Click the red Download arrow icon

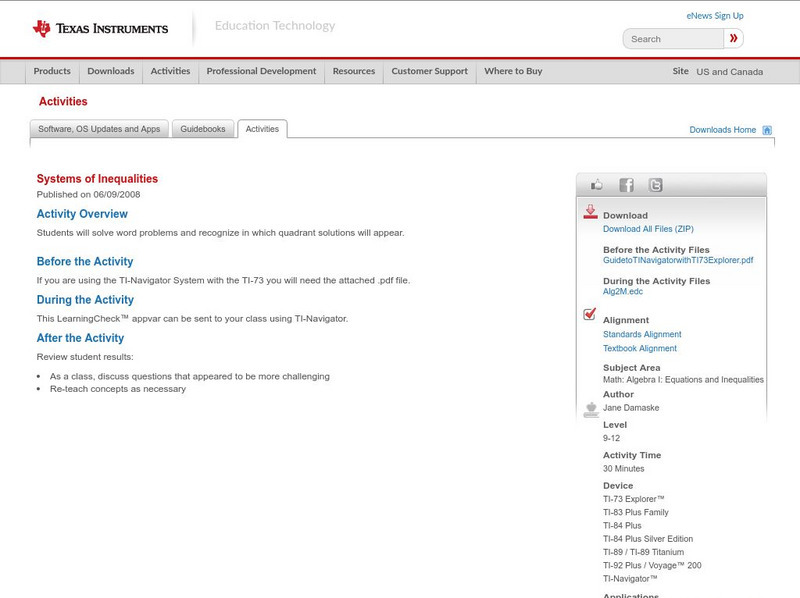tap(590, 210)
